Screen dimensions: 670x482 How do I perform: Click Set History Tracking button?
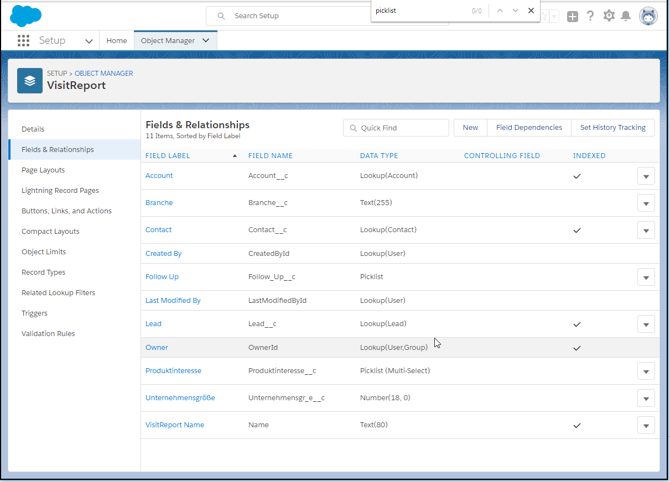[613, 128]
